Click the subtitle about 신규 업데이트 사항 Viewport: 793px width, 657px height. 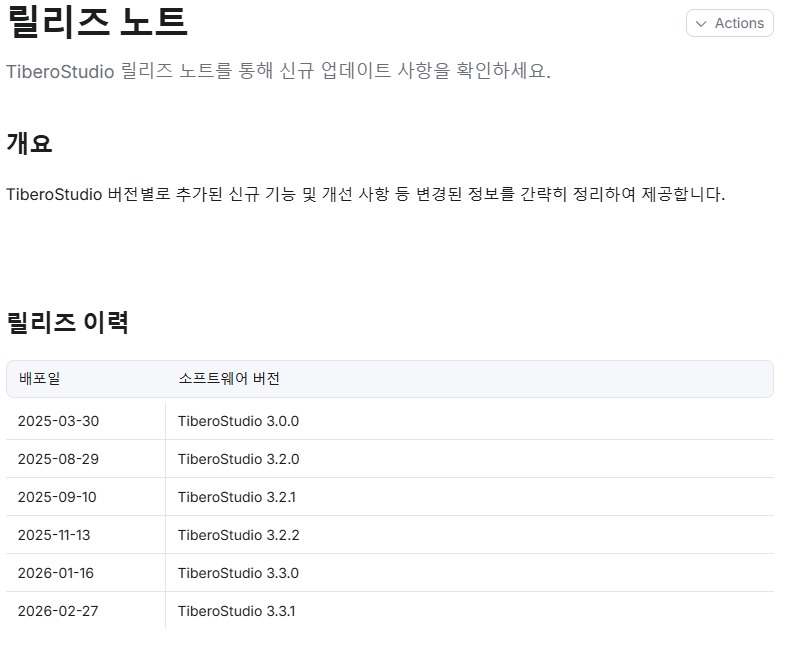[278, 71]
